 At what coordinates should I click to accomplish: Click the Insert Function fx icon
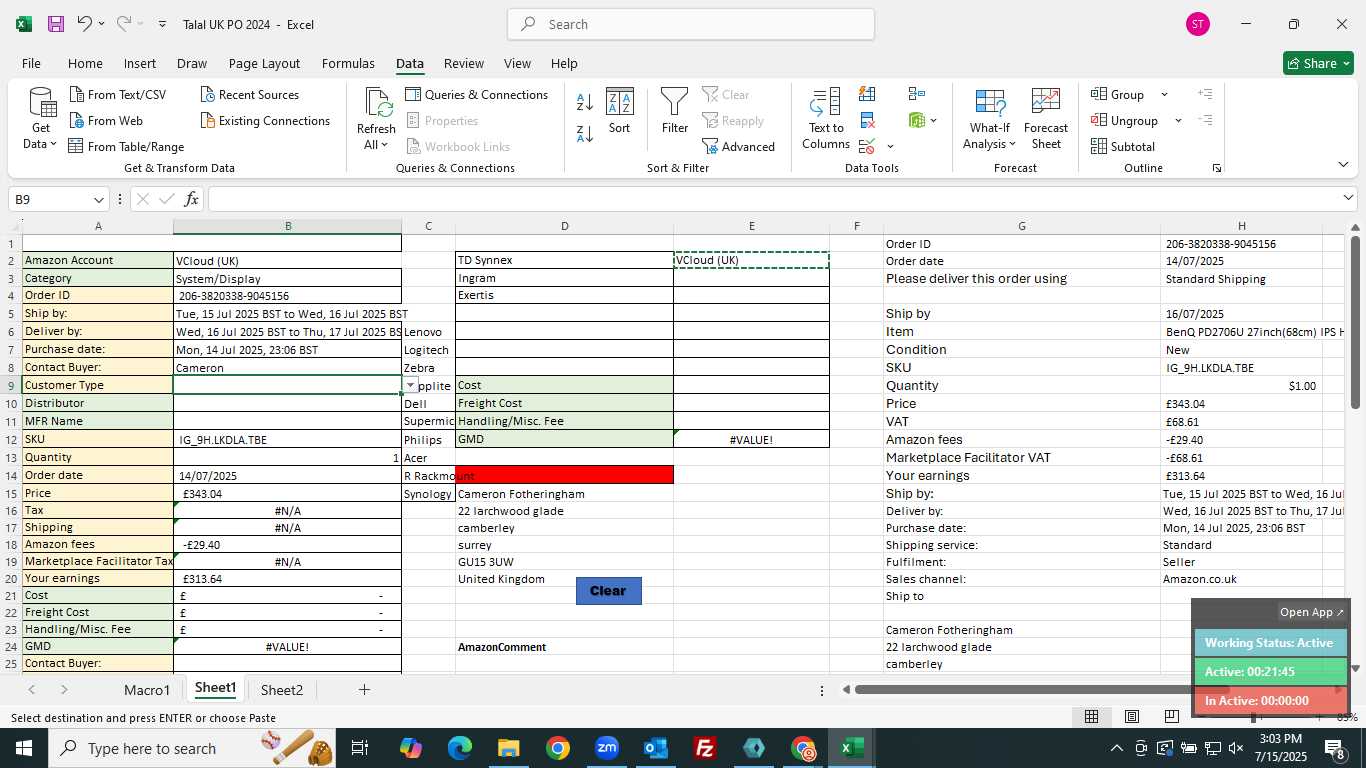coord(191,199)
